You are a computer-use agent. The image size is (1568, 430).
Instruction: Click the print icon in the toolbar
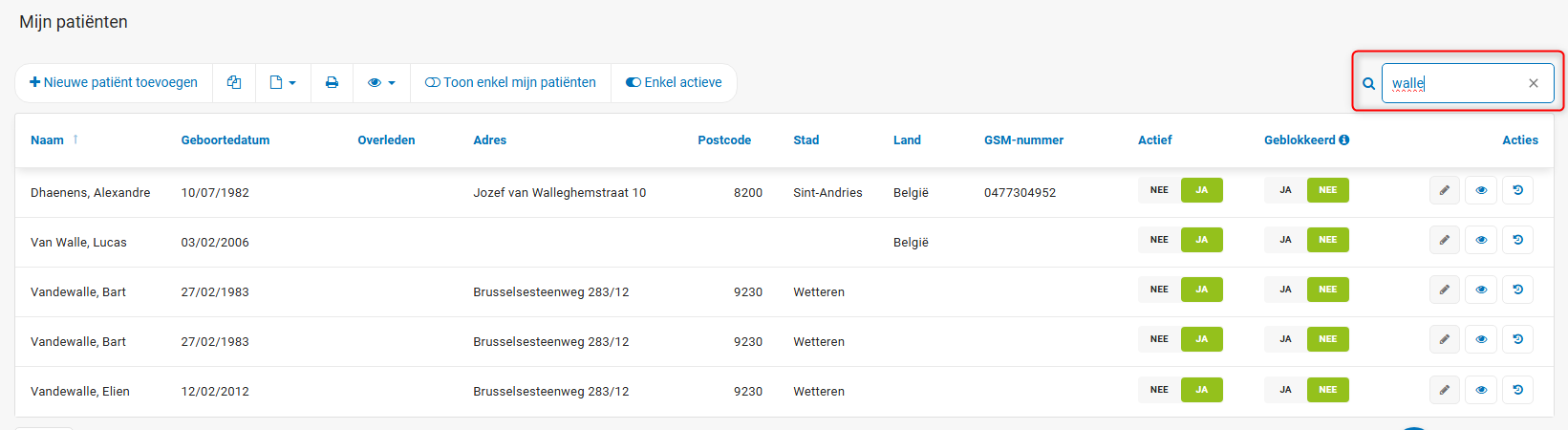pos(332,83)
